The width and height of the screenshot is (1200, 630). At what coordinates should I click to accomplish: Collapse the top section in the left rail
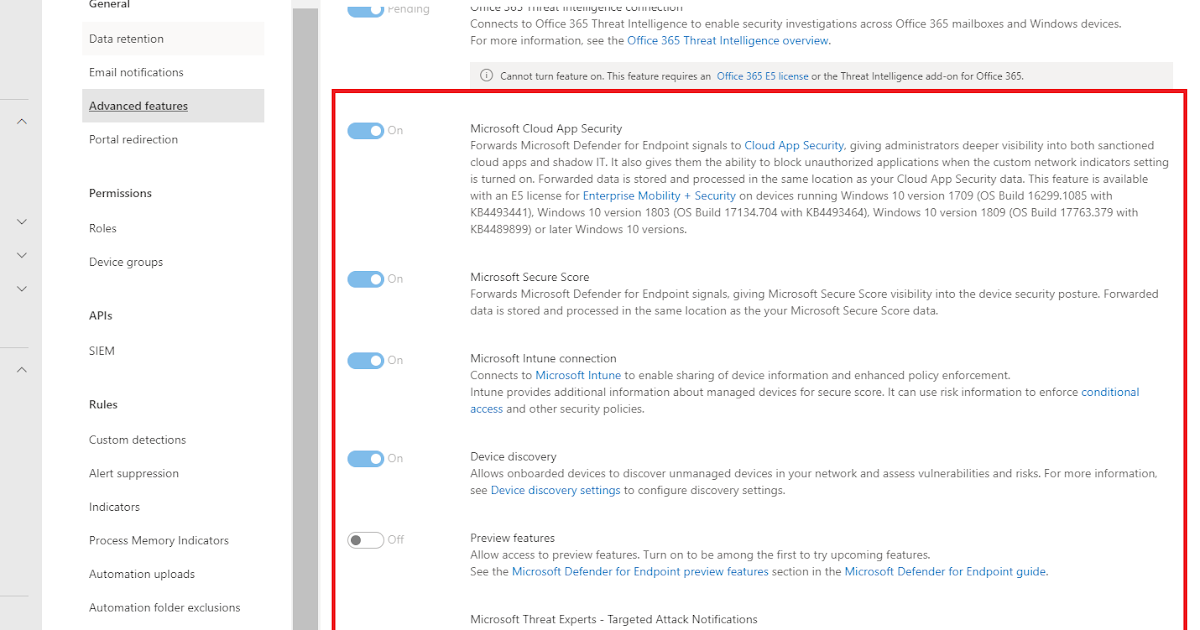click(21, 119)
